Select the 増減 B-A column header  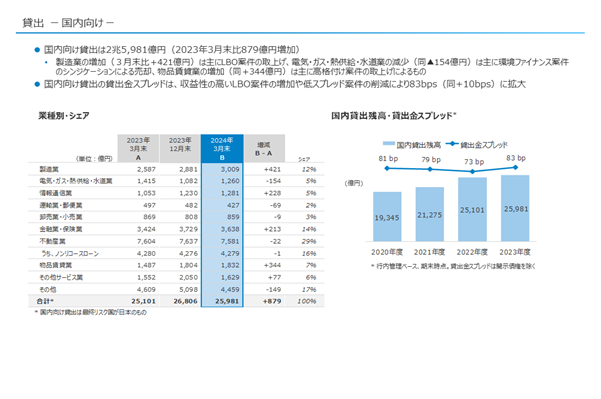(x=264, y=149)
